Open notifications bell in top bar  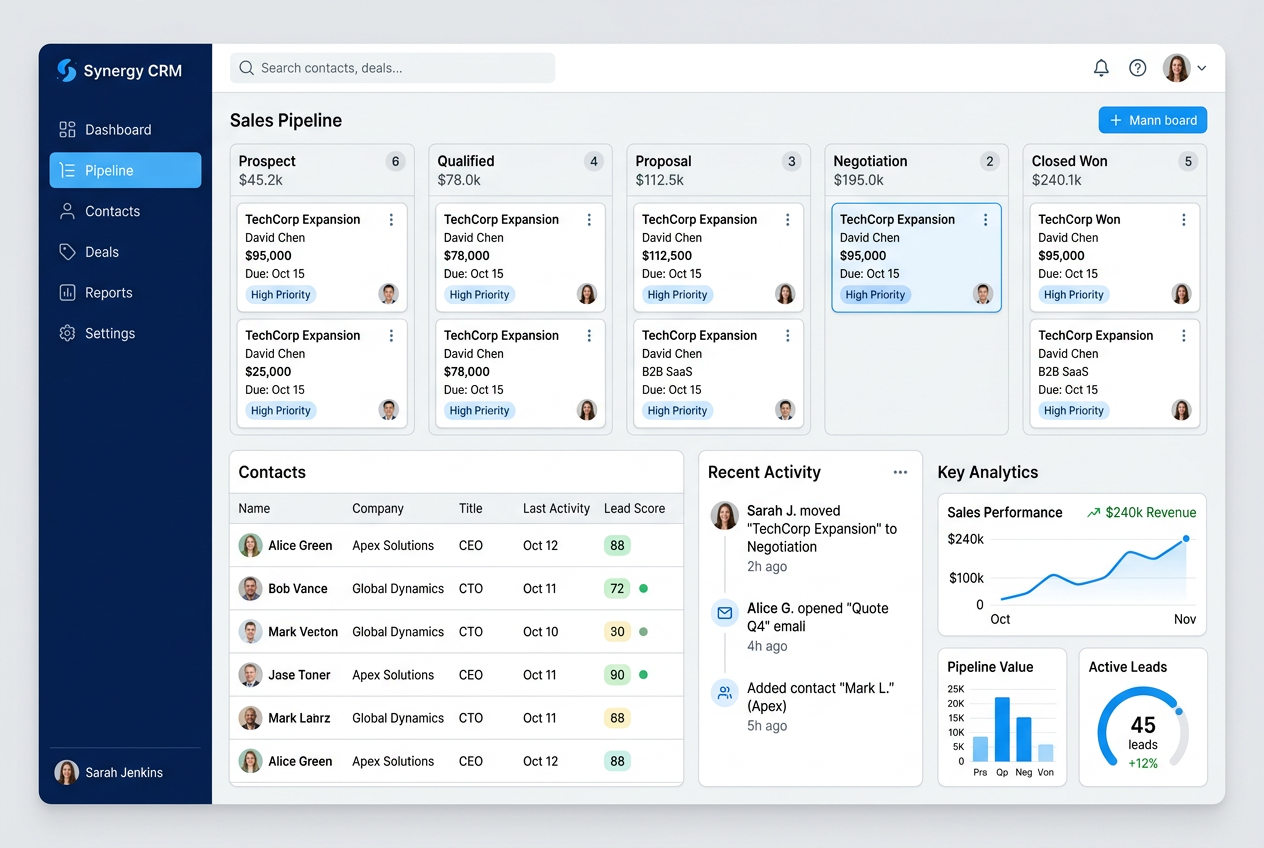(1101, 68)
